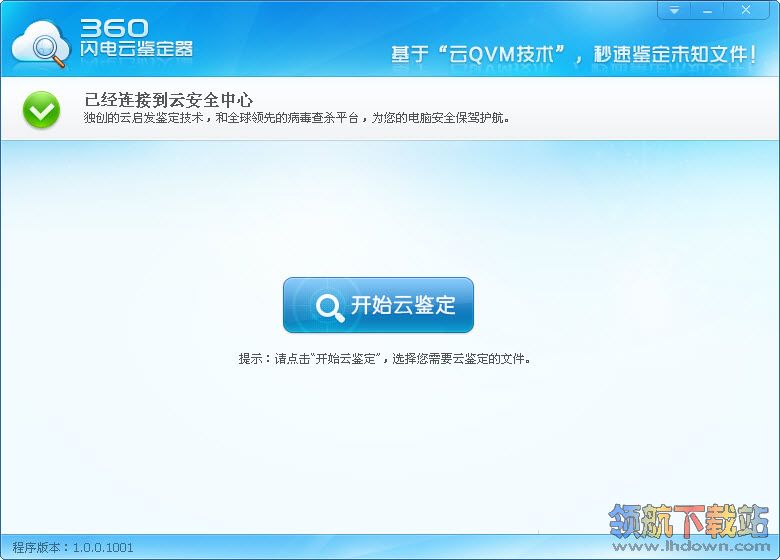The image size is (780, 560).
Task: Click the 360 cloud magnifier logo
Action: coord(41,44)
